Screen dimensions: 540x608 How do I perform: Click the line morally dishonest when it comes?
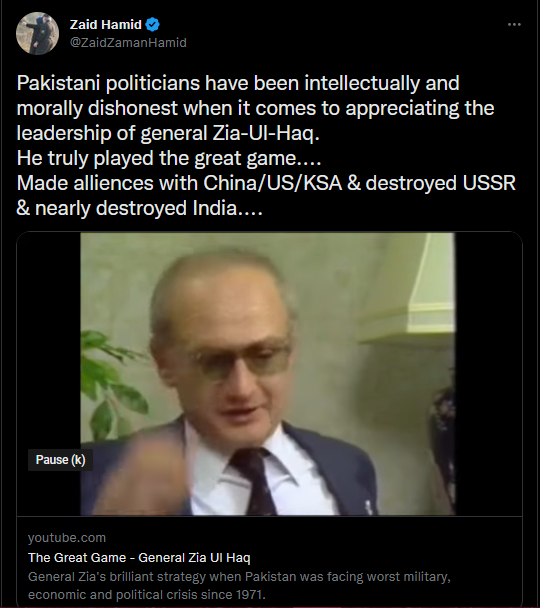click(255, 109)
